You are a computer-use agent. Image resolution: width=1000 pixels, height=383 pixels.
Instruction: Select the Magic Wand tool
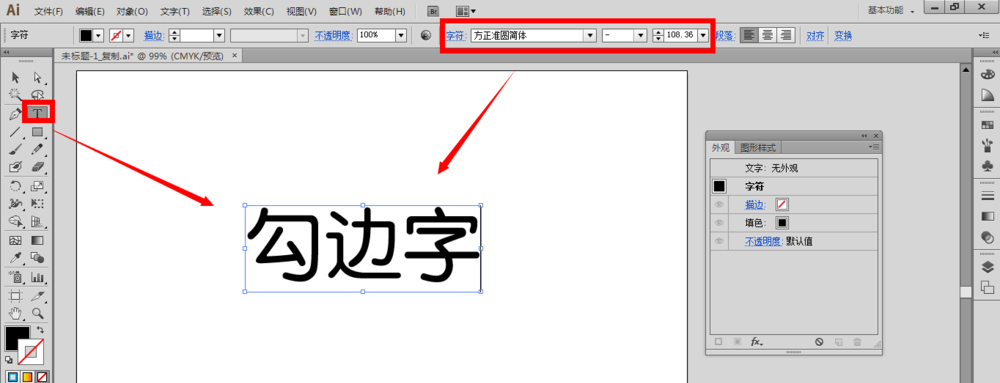coord(16,94)
